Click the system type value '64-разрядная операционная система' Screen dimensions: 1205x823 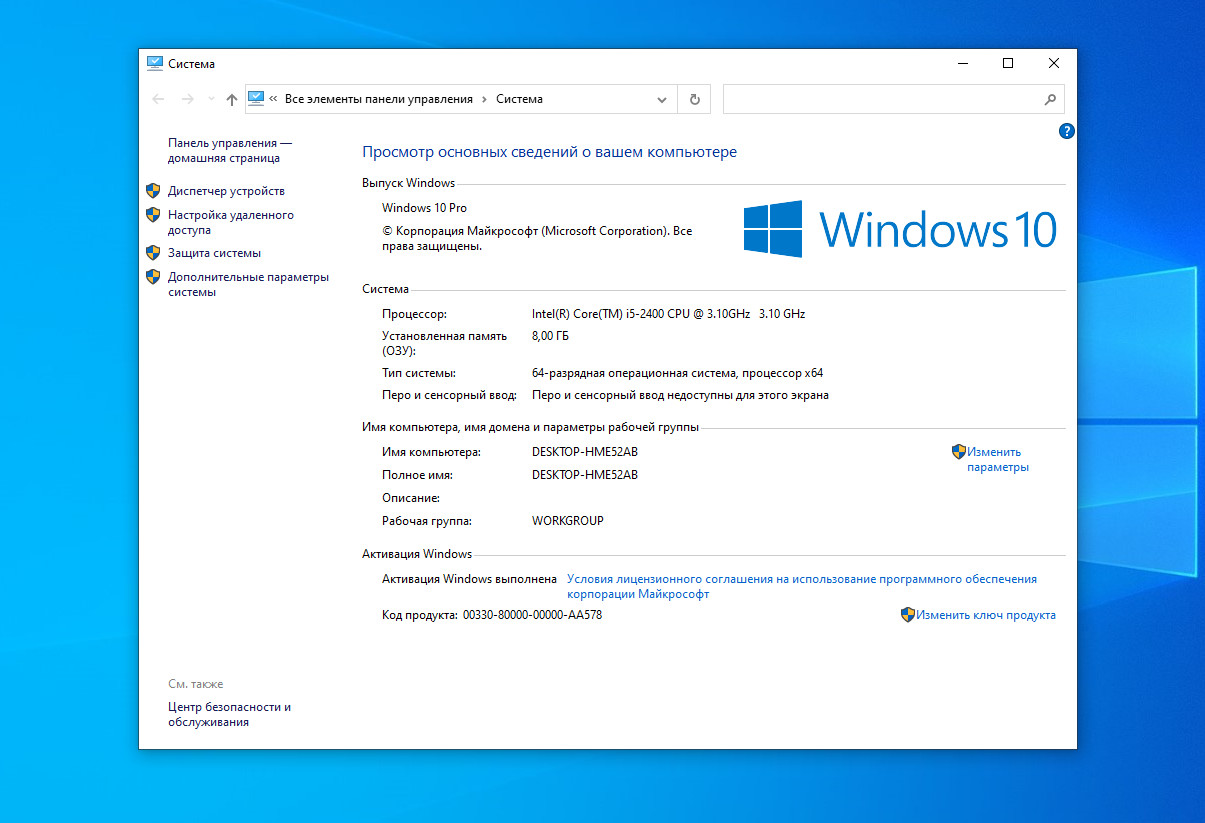click(x=677, y=373)
